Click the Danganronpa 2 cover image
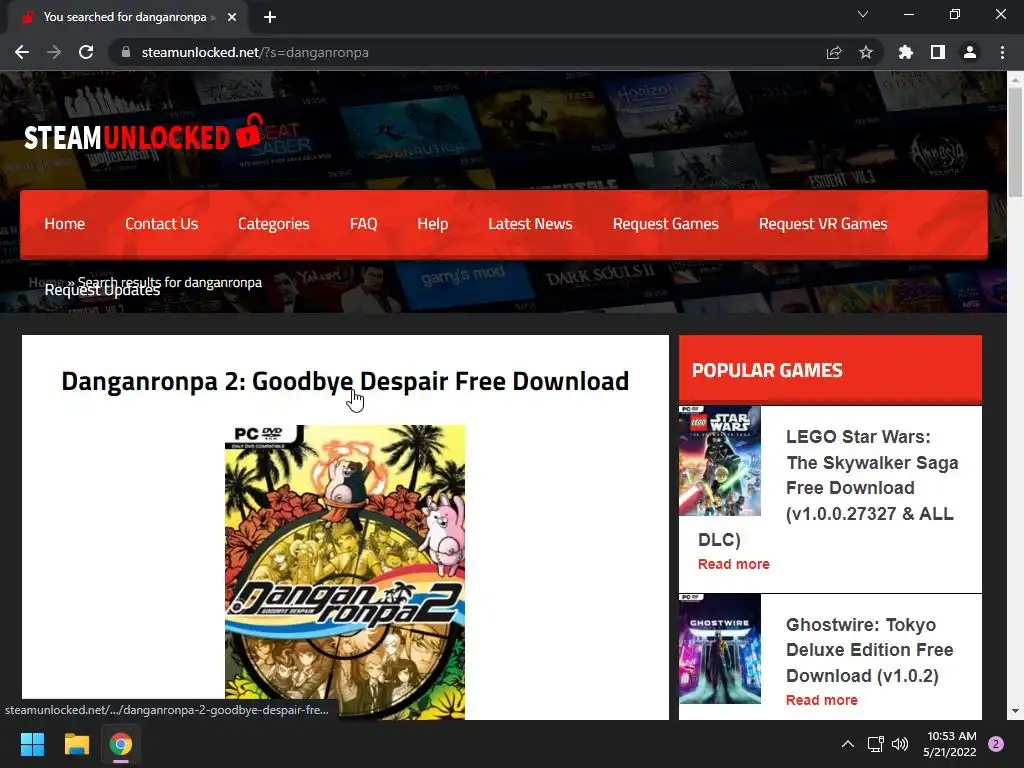 pos(345,572)
